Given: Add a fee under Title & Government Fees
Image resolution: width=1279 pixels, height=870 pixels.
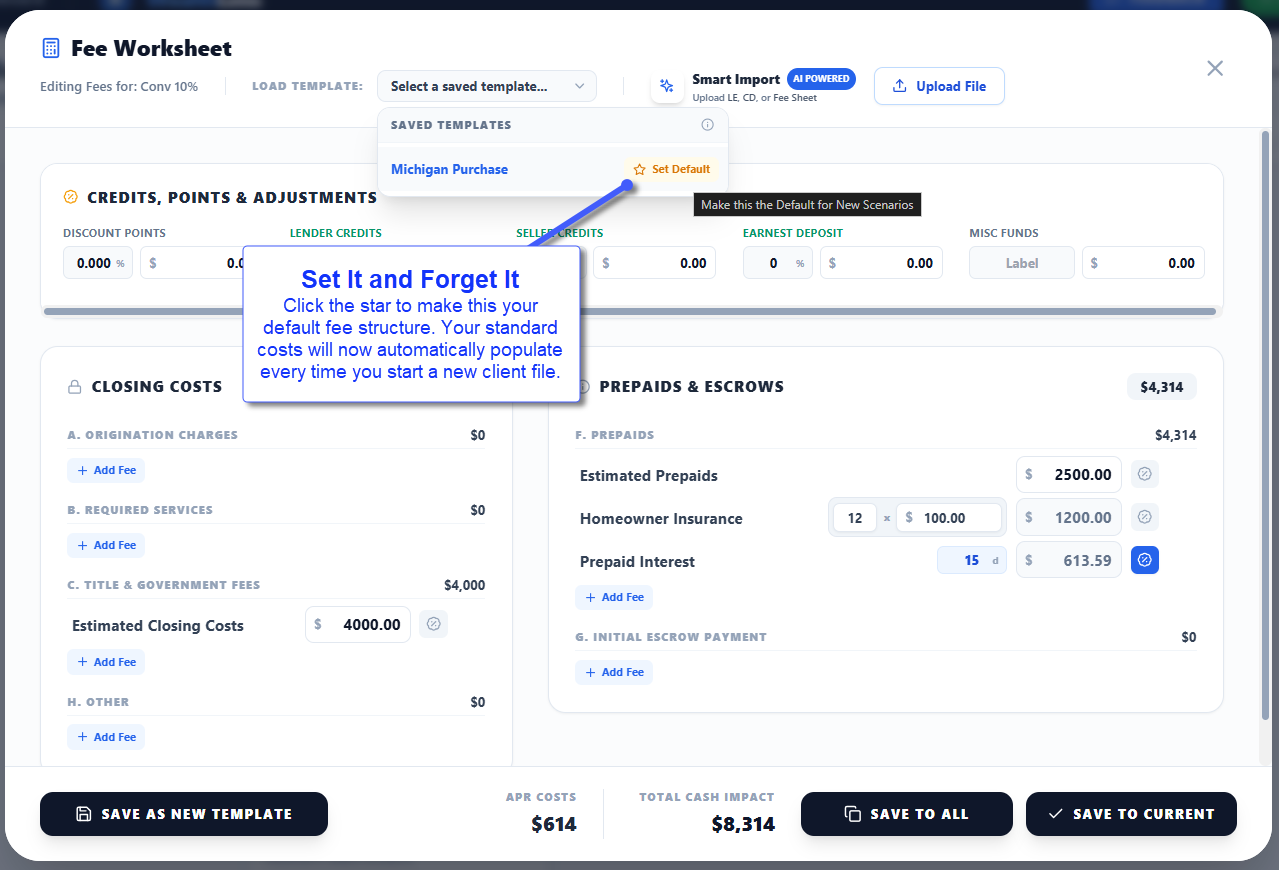Looking at the screenshot, I should click(x=106, y=662).
